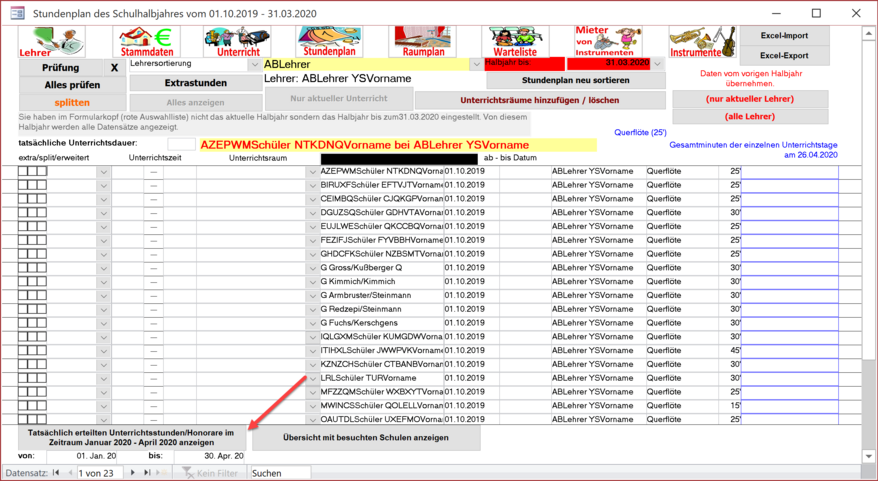The image size is (878, 481).
Task: Tick first checkbox in LRLSchüler TURVorname row
Action: 24,379
